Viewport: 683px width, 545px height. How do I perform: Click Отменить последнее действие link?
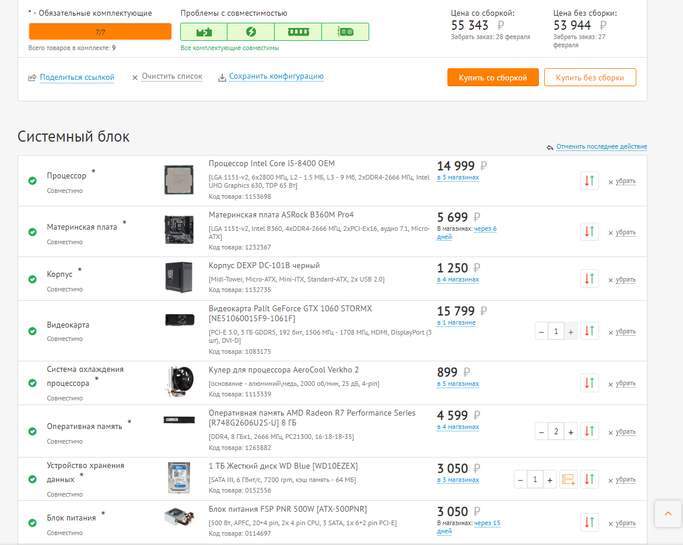tap(602, 146)
